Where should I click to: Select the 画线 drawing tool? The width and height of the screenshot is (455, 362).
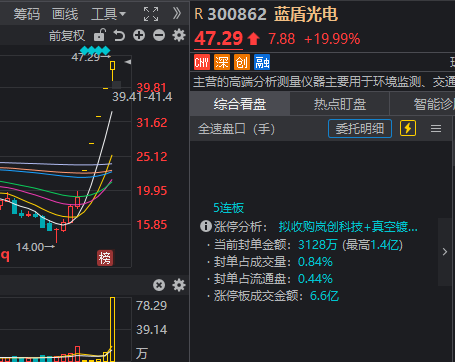[65, 14]
